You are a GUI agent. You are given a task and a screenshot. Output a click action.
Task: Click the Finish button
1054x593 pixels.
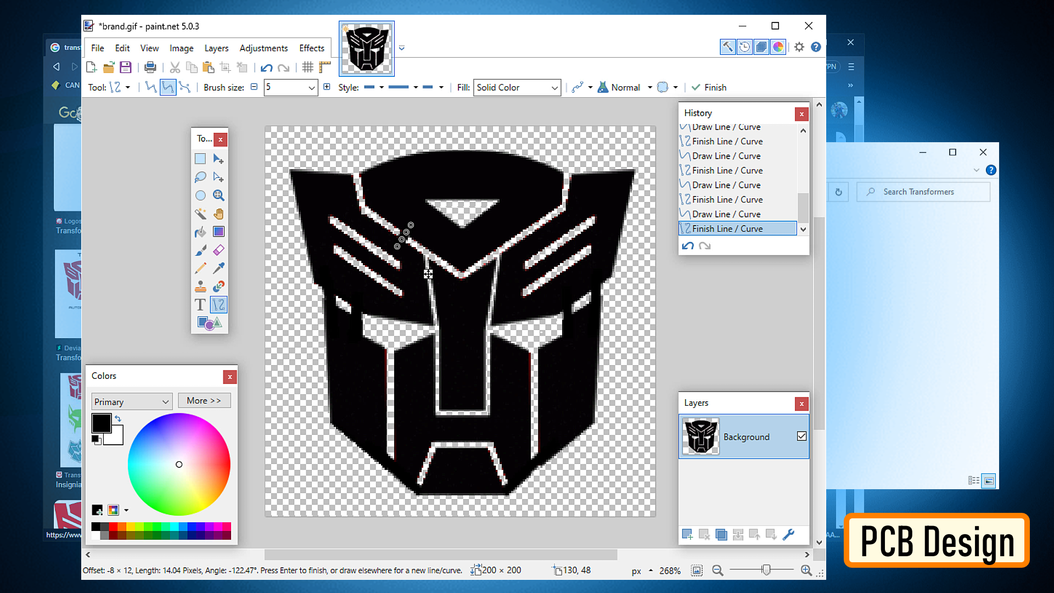tap(709, 88)
